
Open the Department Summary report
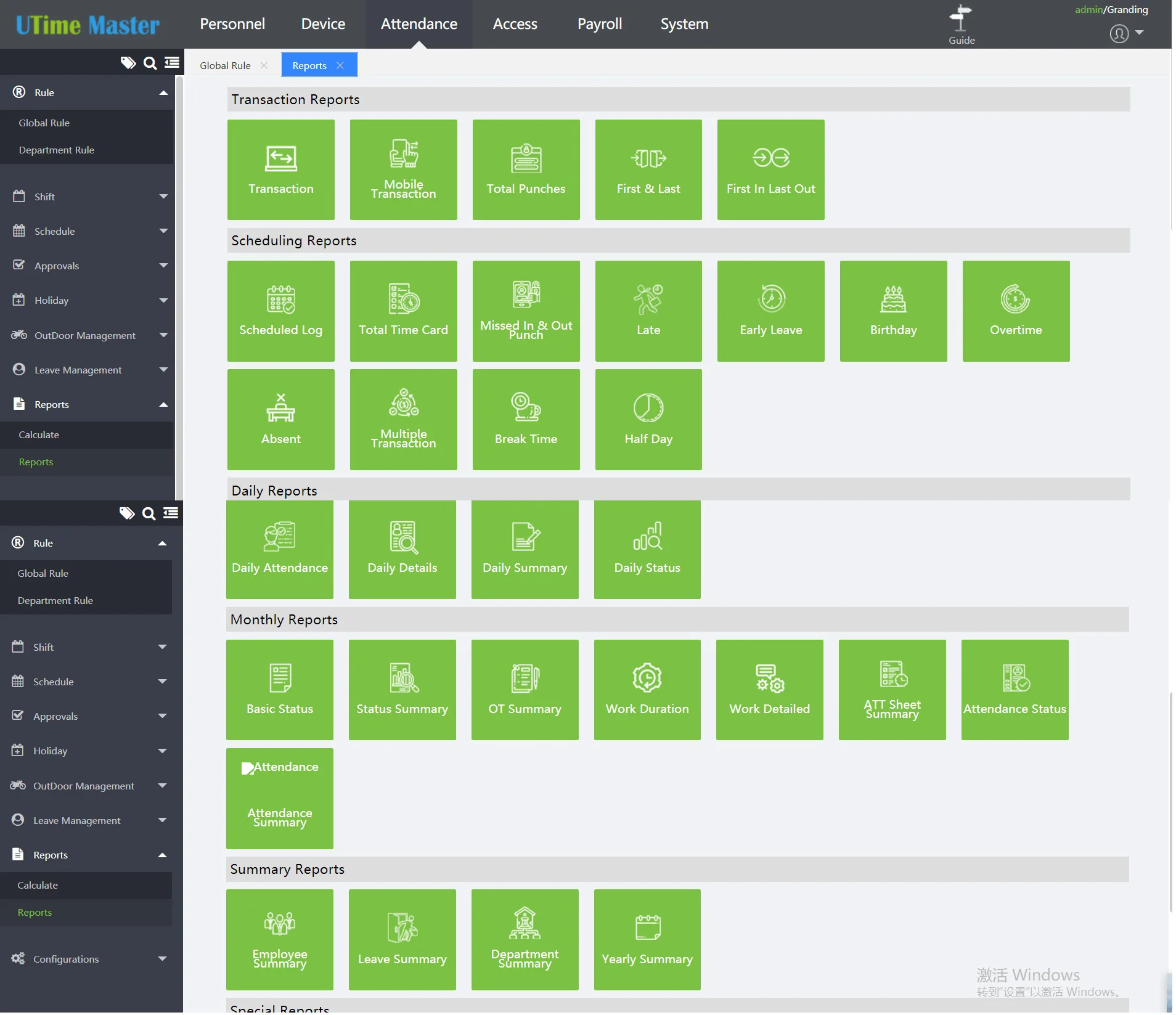click(525, 939)
